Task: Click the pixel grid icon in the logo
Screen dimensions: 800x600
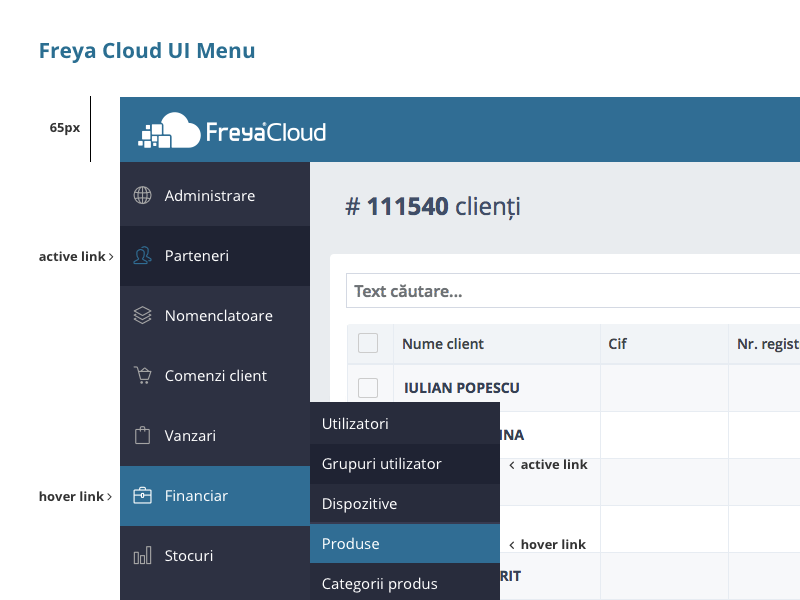Action: [152, 134]
